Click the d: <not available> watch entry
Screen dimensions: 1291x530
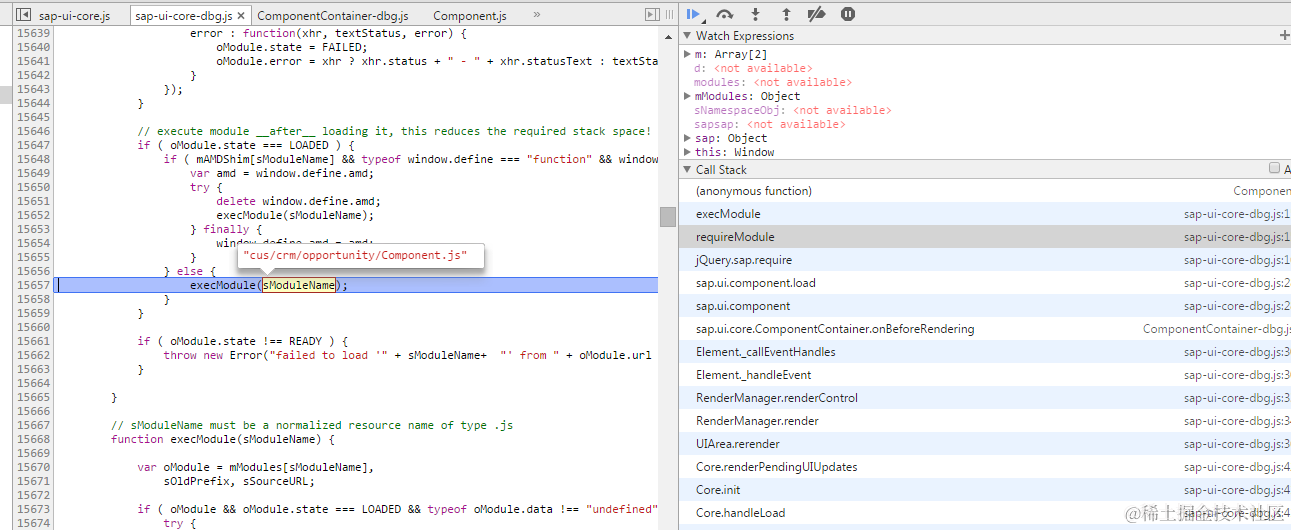753,68
